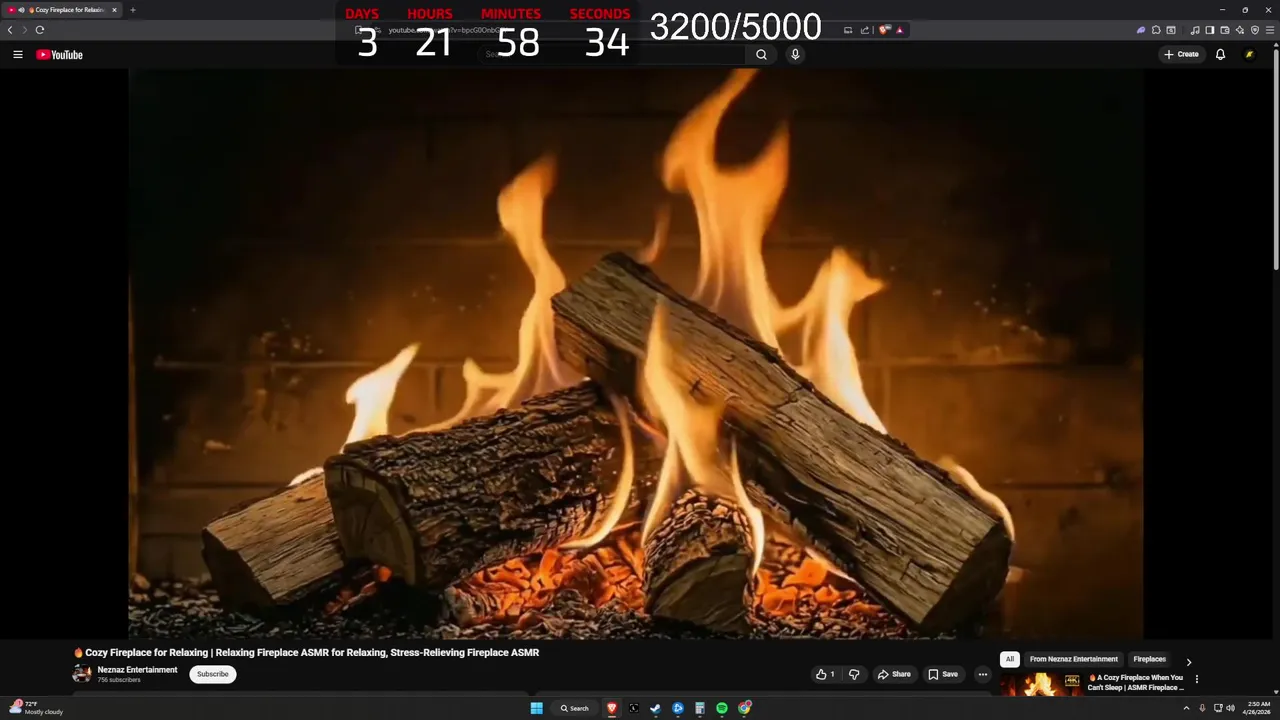Save the video to a playlist
The image size is (1280, 720).
[x=943, y=674]
